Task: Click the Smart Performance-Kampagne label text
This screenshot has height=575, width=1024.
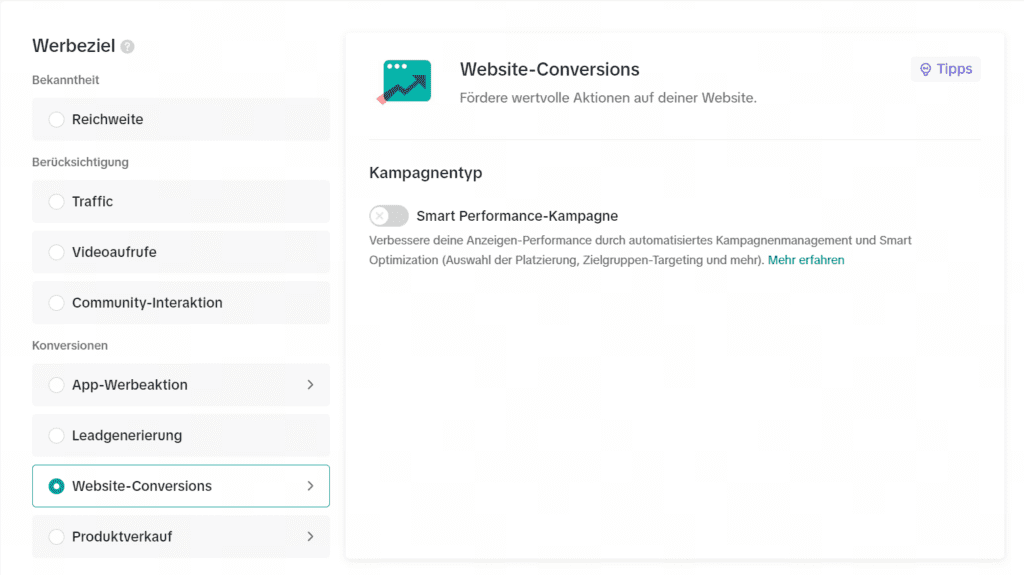Action: coord(517,216)
